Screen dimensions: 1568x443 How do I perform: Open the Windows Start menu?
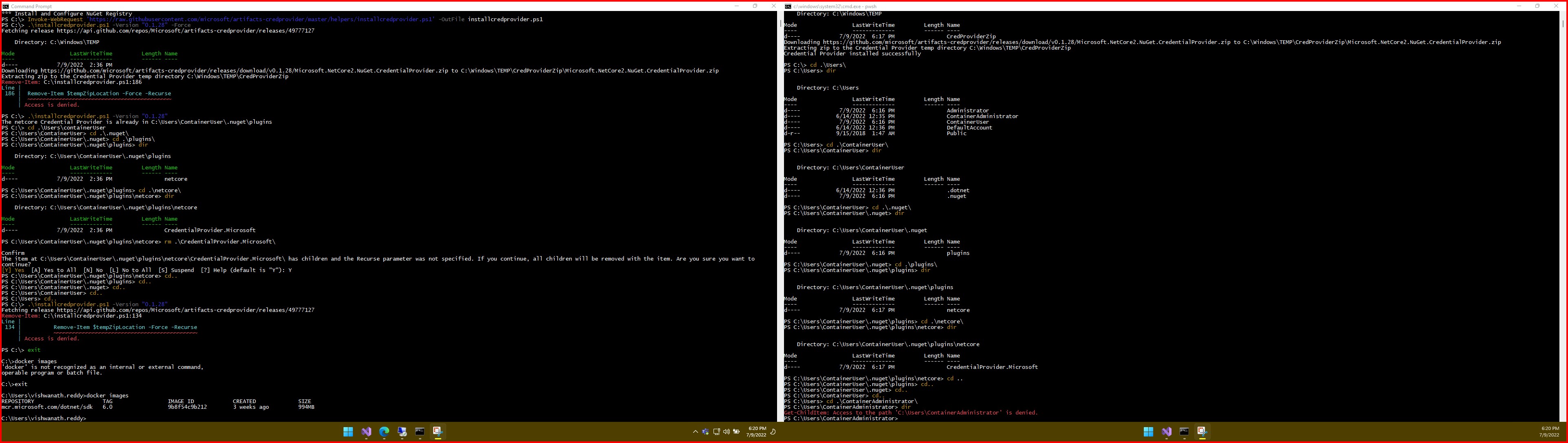click(348, 432)
